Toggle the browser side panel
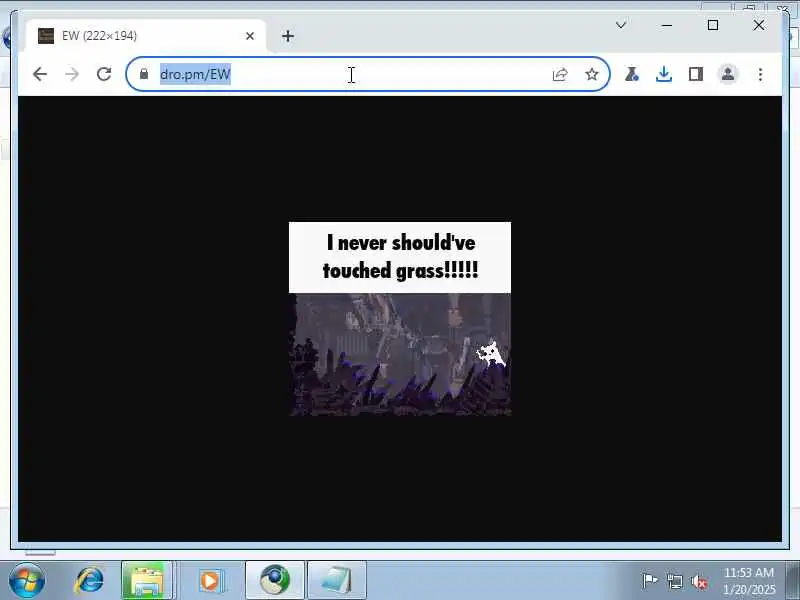Viewport: 800px width, 600px height. [x=696, y=74]
